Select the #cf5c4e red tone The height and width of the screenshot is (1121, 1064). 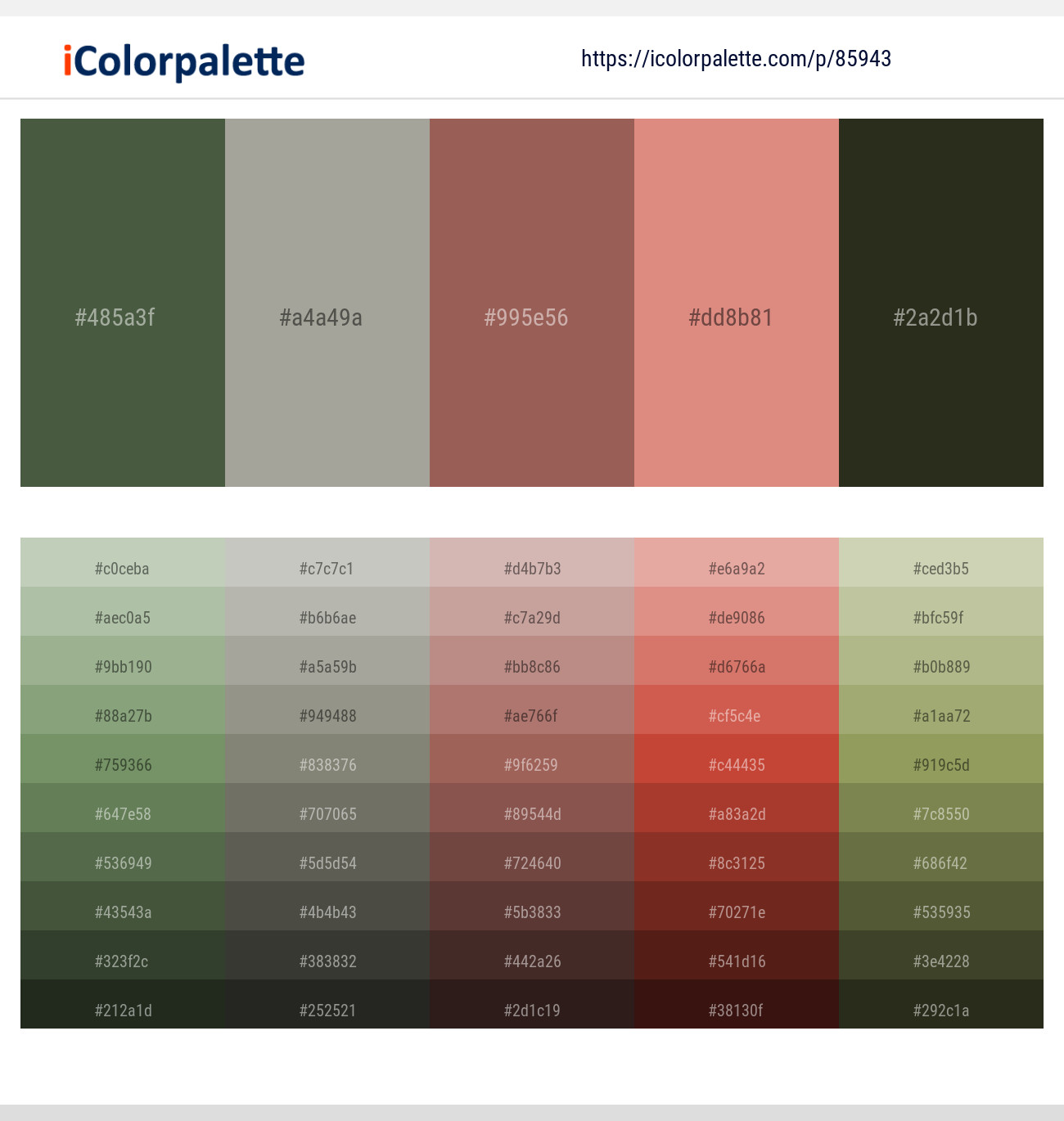click(x=736, y=716)
